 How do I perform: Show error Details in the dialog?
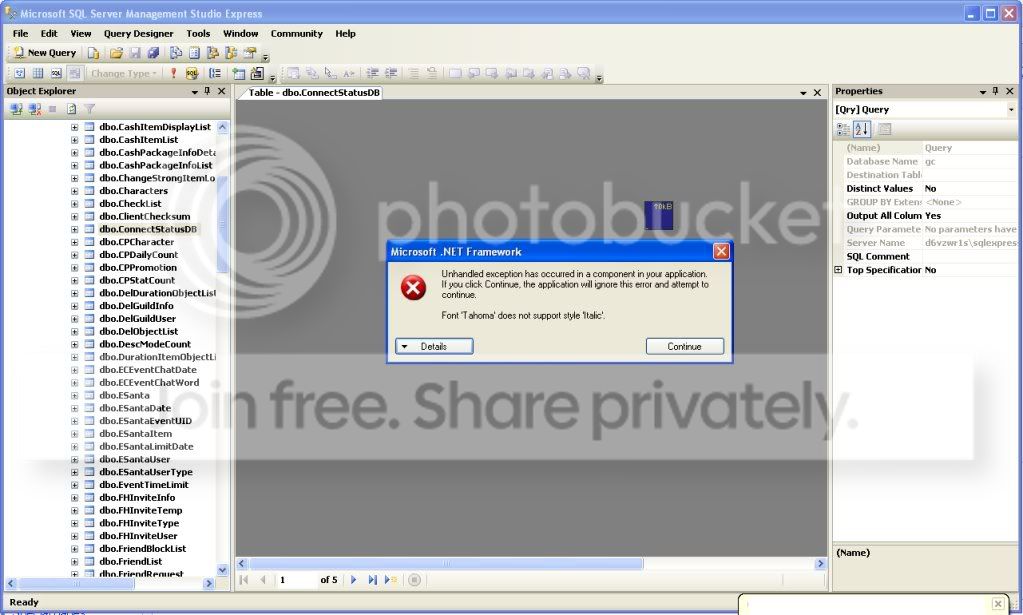pos(434,346)
